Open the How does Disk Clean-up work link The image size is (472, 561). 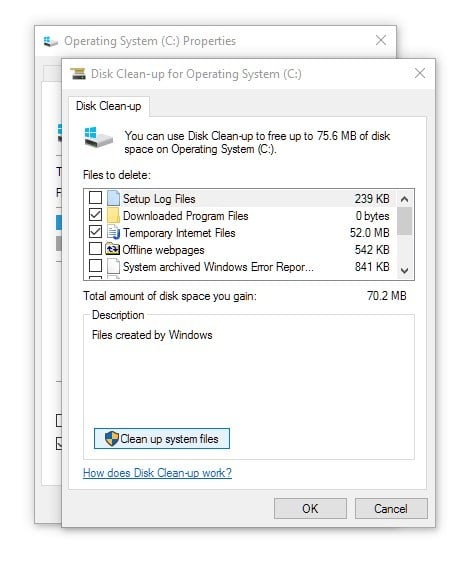(157, 473)
